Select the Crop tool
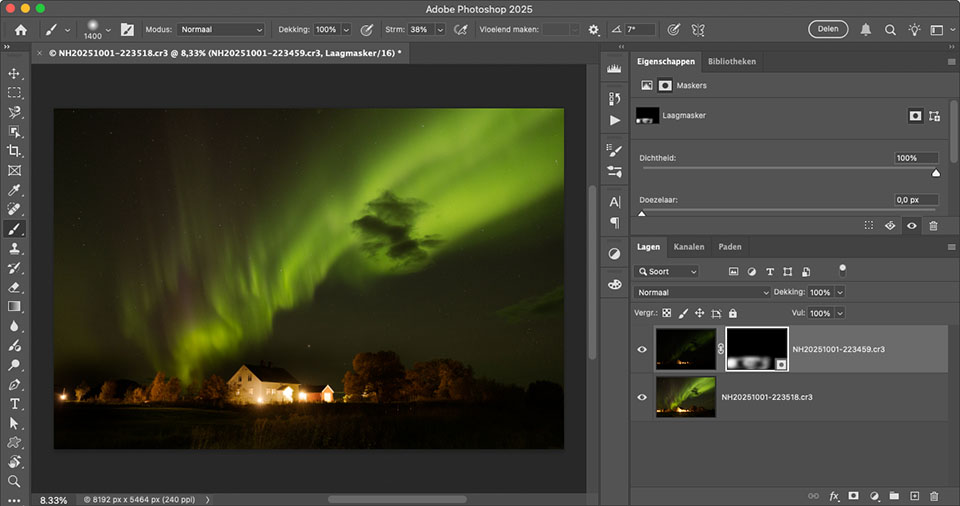This screenshot has width=960, height=506. 14,151
